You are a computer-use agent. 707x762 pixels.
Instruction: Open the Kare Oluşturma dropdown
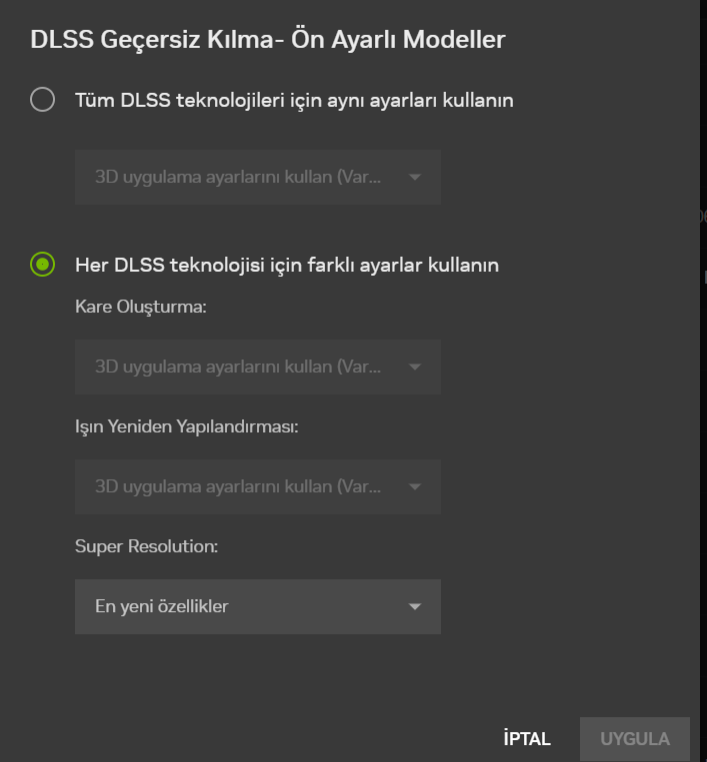coord(258,367)
